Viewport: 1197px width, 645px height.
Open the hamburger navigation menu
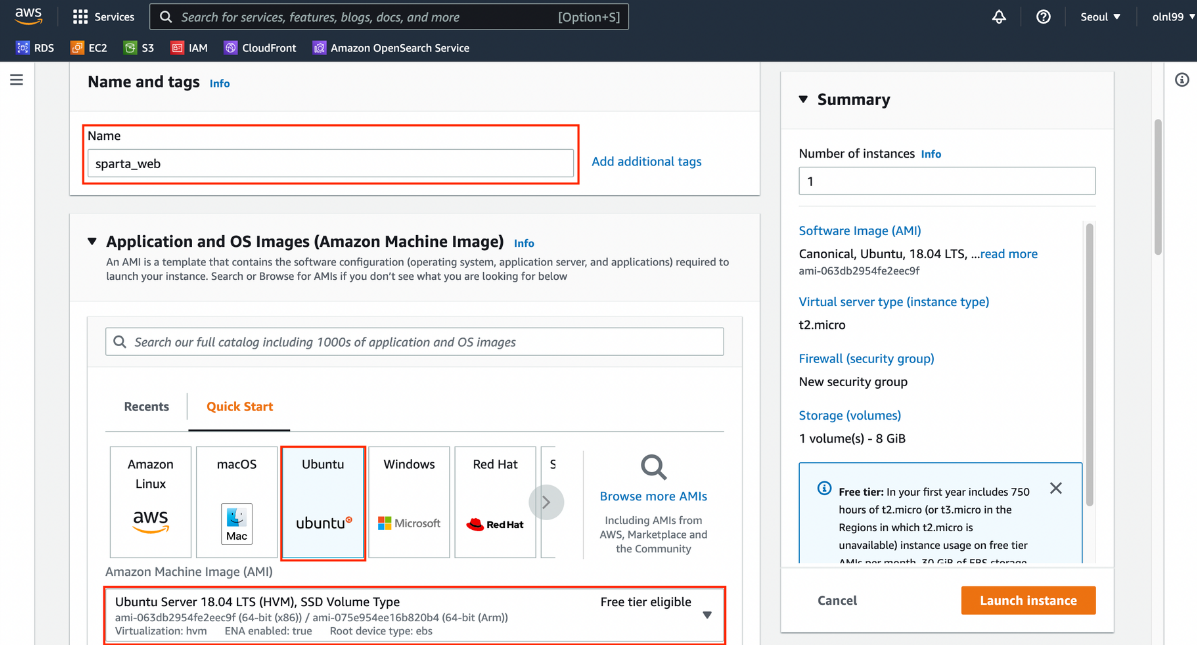click(16, 80)
